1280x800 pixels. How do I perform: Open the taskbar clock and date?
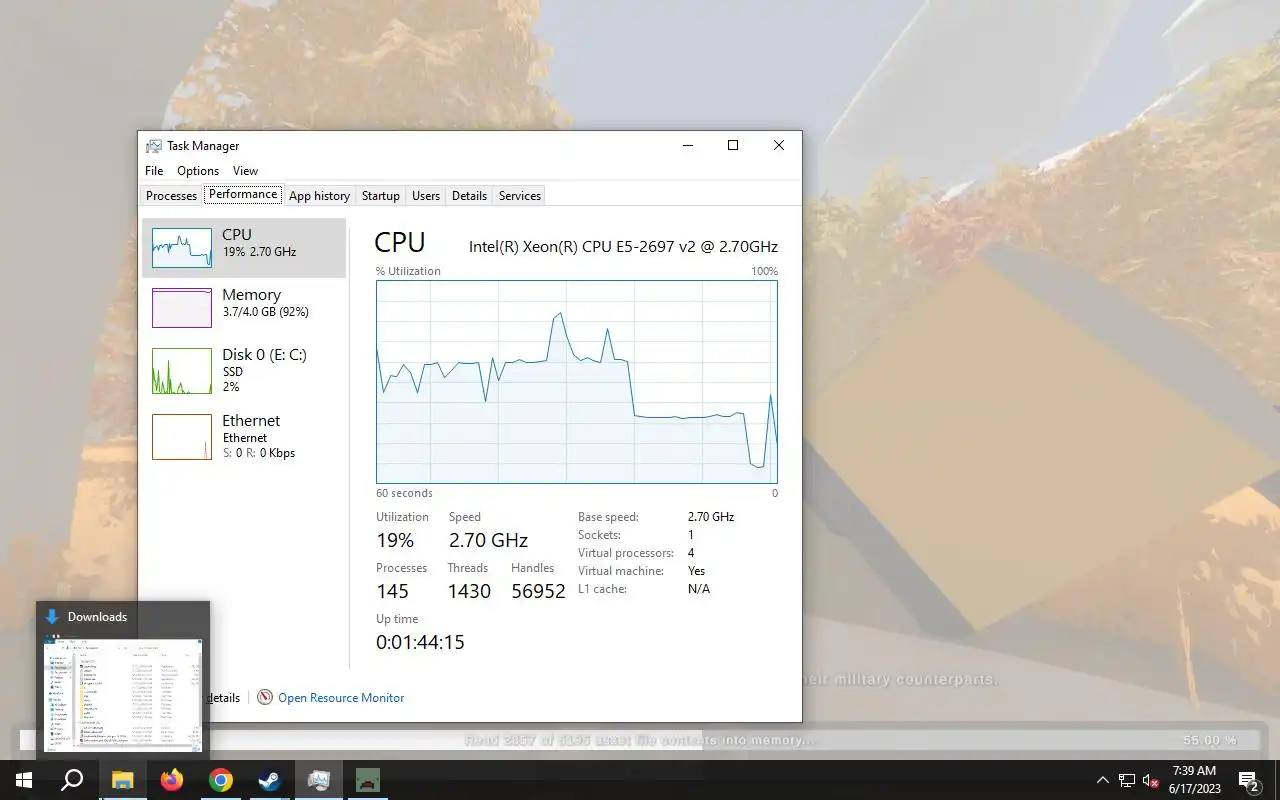click(x=1194, y=780)
